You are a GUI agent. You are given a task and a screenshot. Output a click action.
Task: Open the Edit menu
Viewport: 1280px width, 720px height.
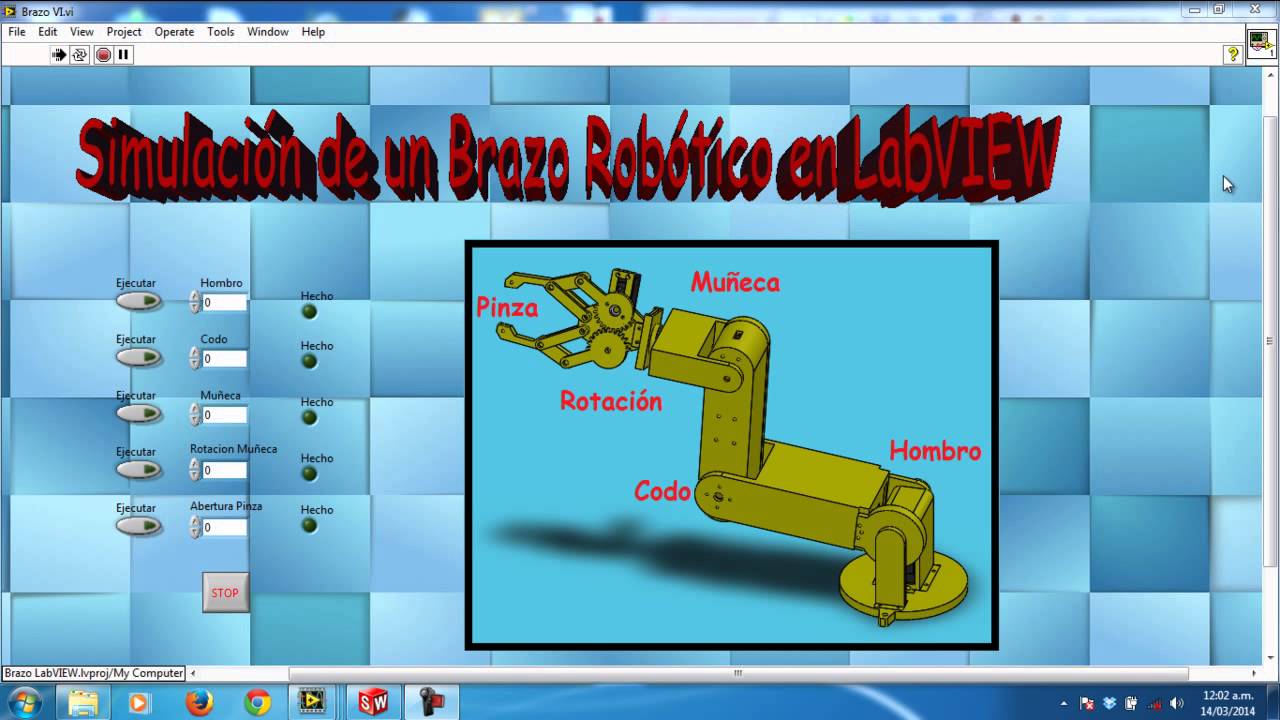pos(48,32)
